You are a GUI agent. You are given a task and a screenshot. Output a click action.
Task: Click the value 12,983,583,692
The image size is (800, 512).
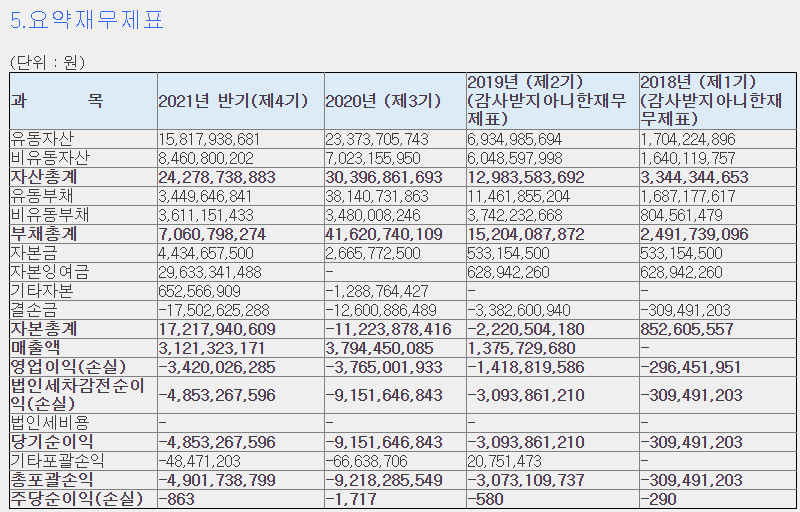(526, 177)
